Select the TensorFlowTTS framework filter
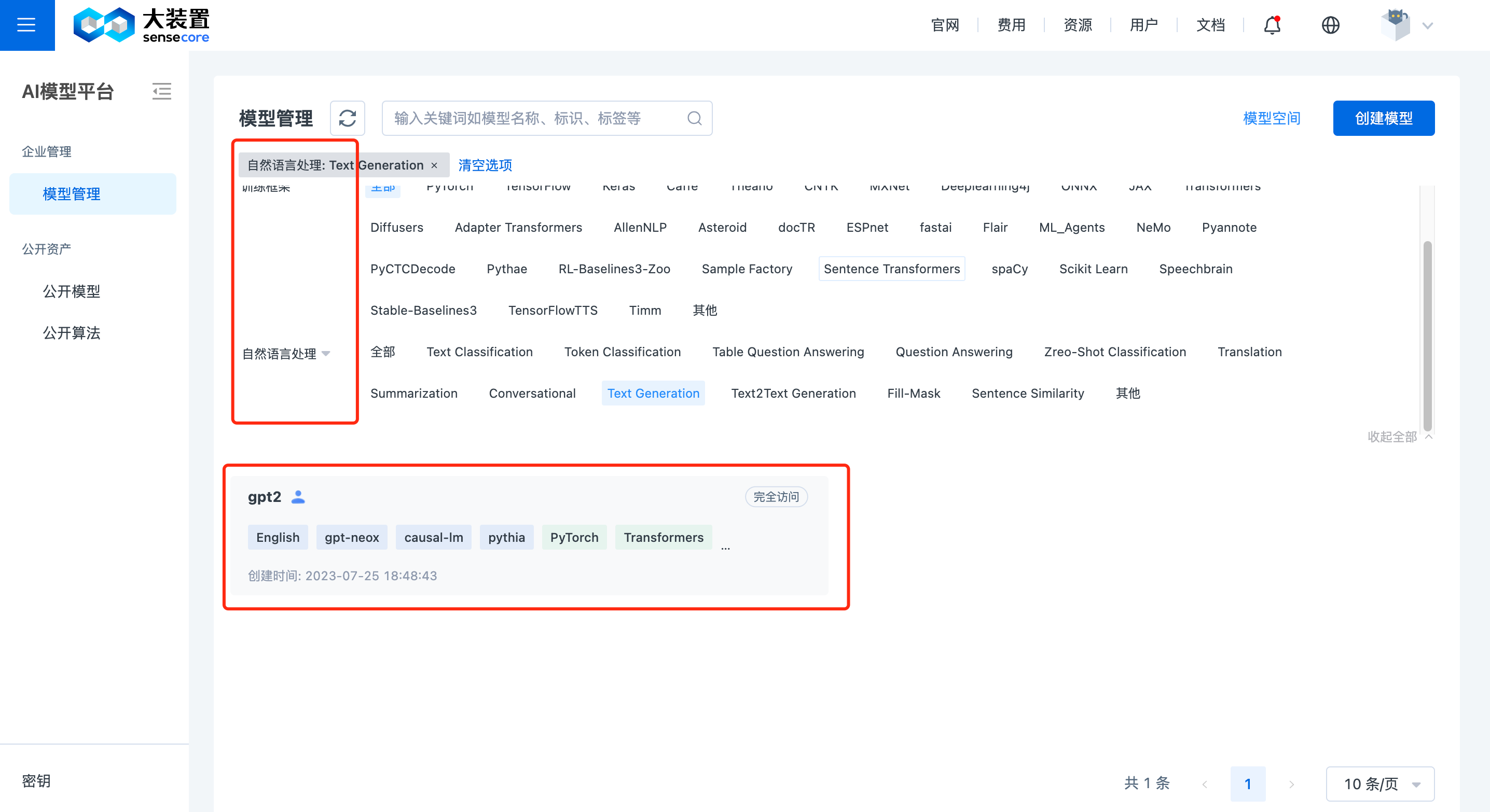Screen dimensions: 1490x812 tap(553, 311)
